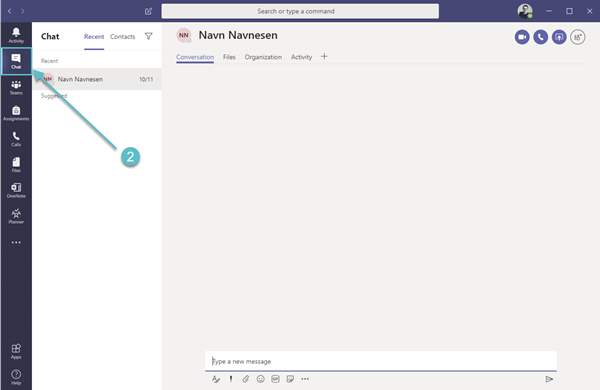
Task: Open the chat filter funnel
Action: [x=148, y=36]
